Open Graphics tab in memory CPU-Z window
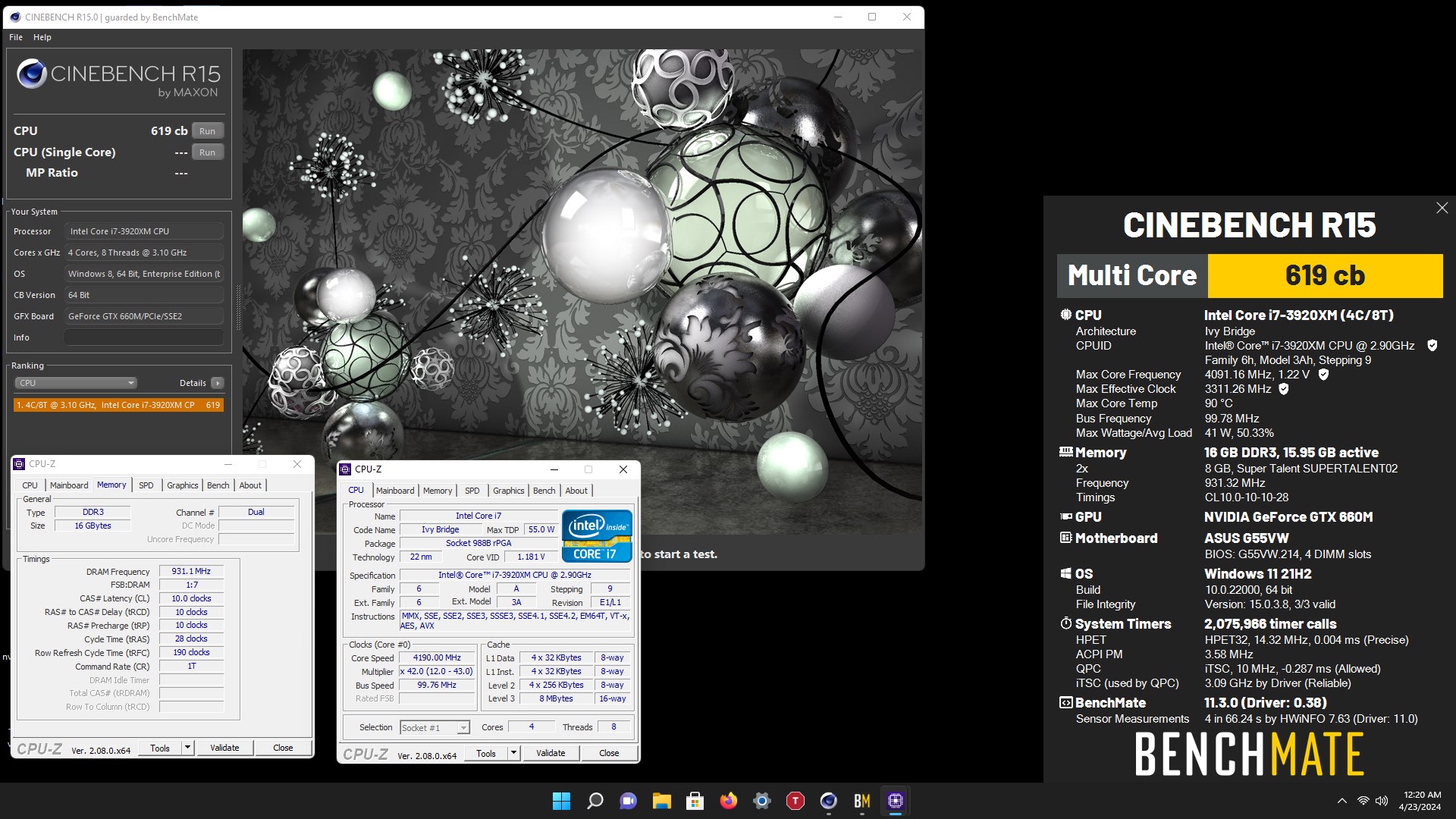Image resolution: width=1456 pixels, height=819 pixels. 183,485
